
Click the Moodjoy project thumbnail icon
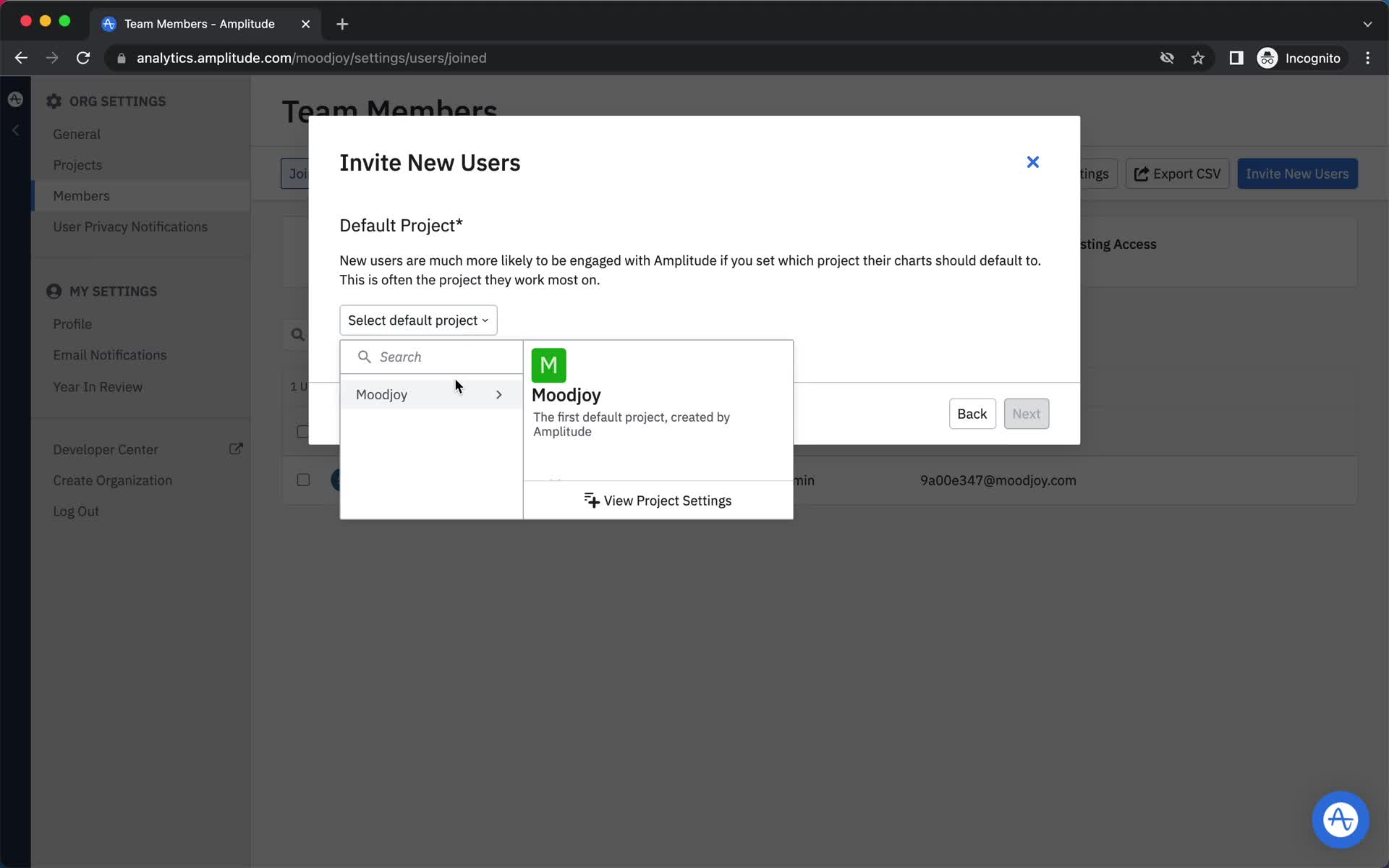[x=549, y=365]
